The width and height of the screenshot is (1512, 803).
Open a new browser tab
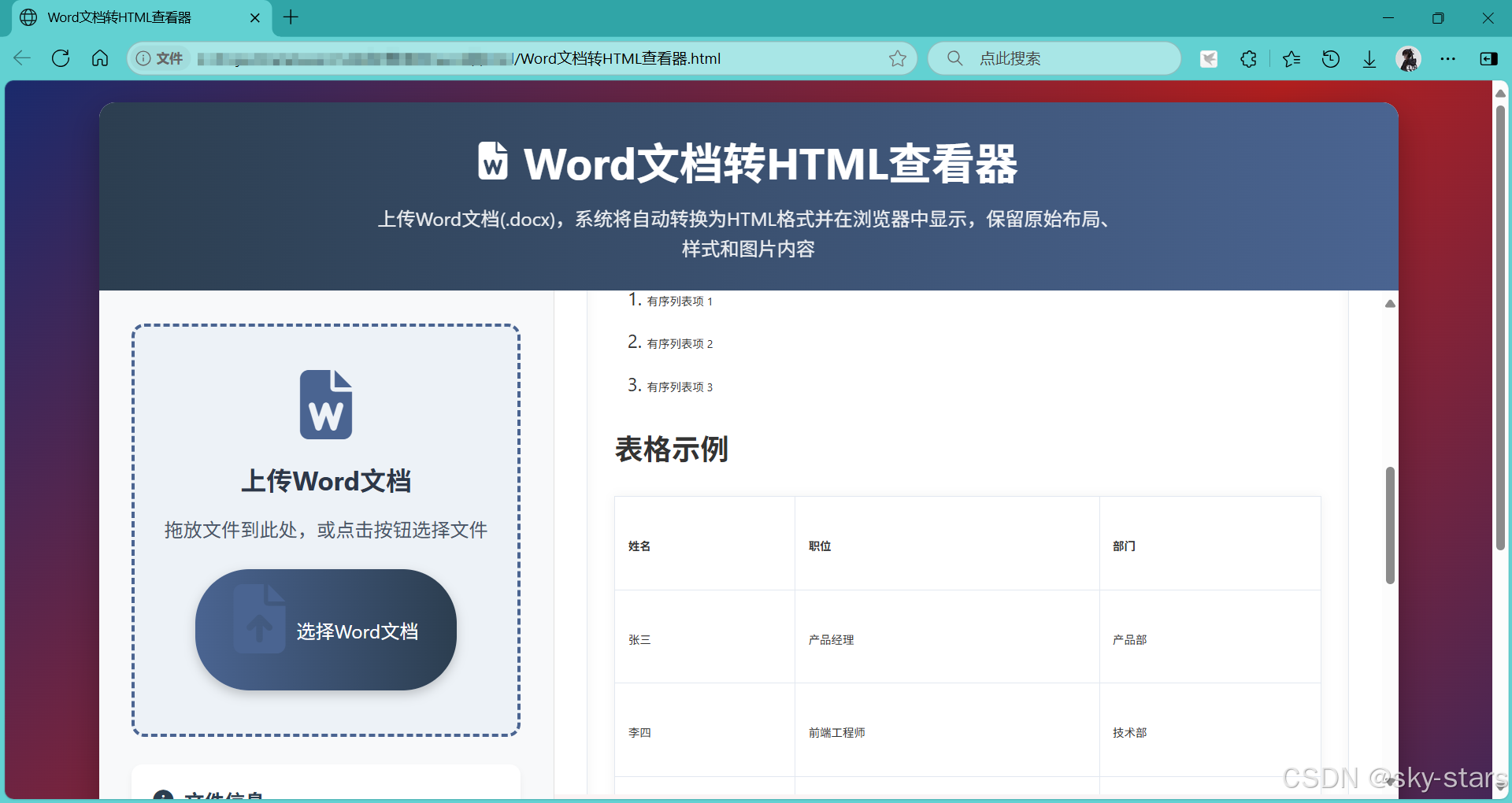click(x=291, y=17)
